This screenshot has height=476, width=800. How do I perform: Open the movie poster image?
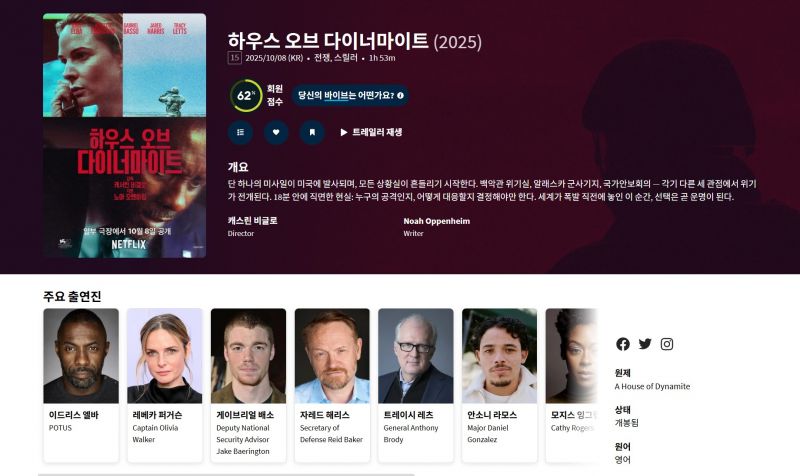(124, 136)
